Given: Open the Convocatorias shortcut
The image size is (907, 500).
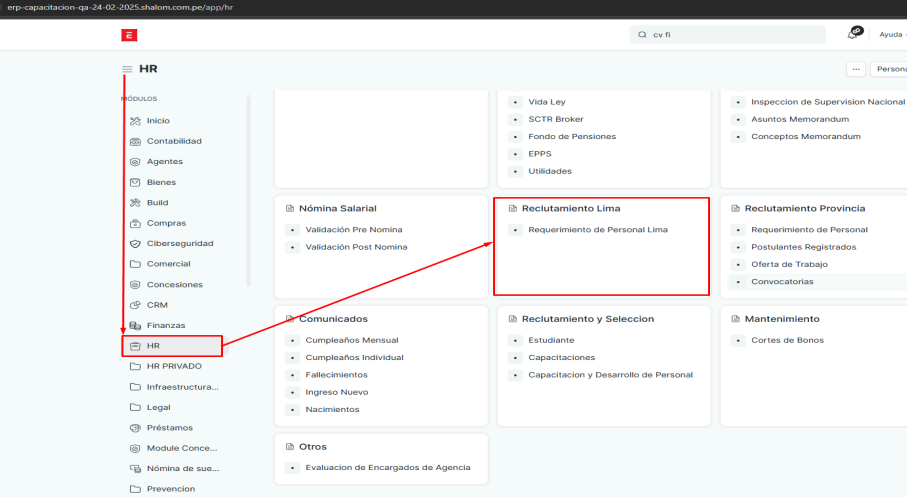Looking at the screenshot, I should 782,281.
